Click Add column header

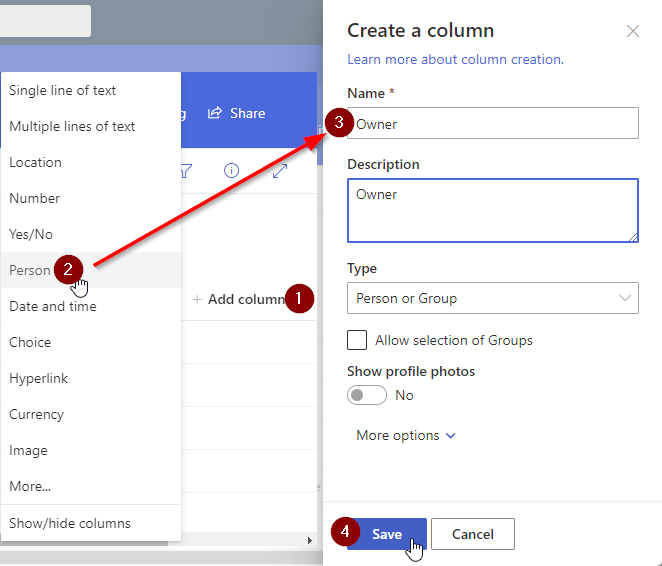click(x=240, y=299)
